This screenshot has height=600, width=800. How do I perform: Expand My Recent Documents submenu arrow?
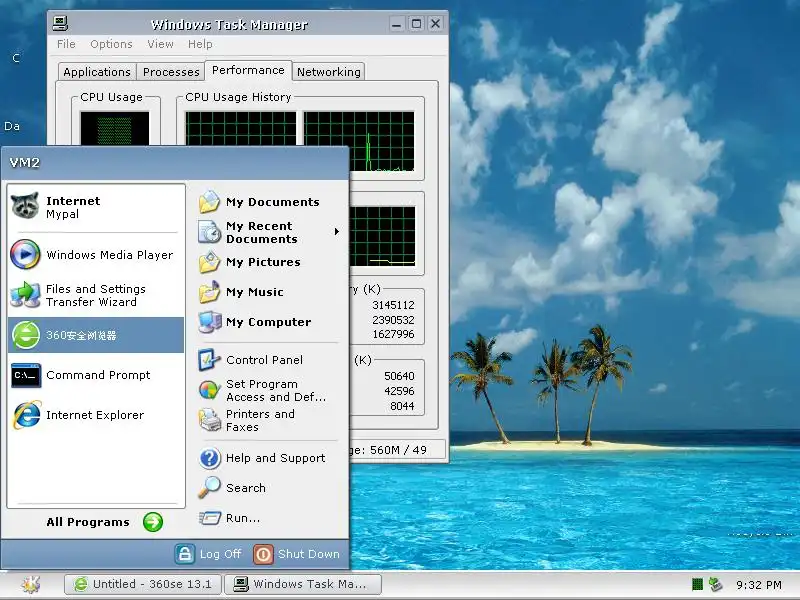point(337,232)
